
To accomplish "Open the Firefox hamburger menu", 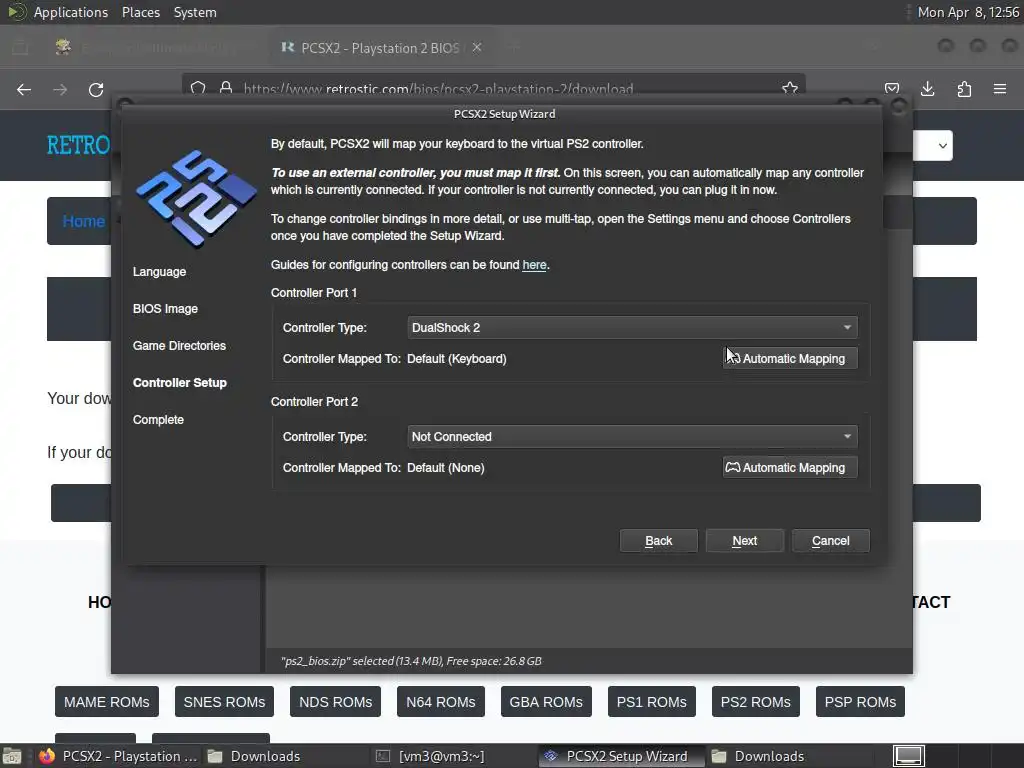I will click(x=1000, y=89).
